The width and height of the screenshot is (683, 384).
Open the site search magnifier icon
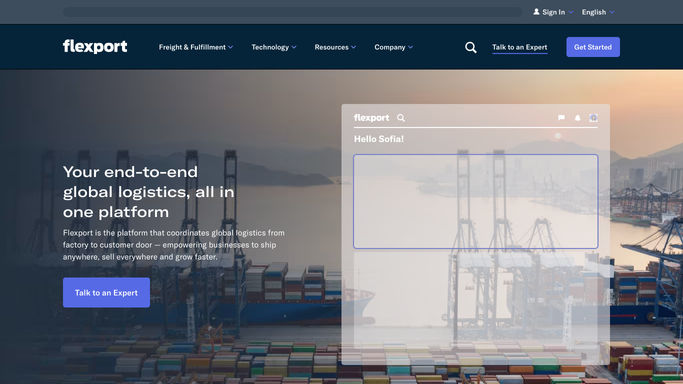pos(470,47)
